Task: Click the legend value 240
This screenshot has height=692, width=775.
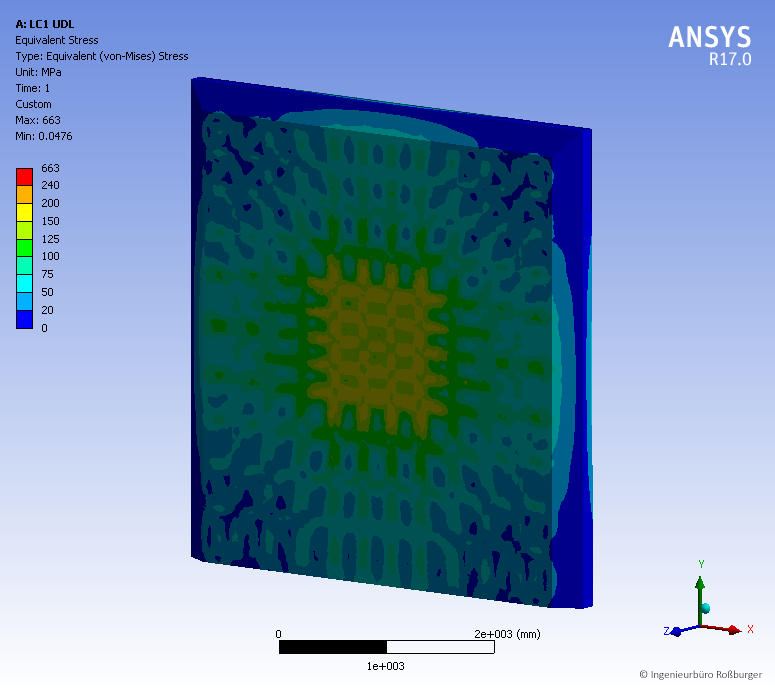Action: click(x=50, y=185)
